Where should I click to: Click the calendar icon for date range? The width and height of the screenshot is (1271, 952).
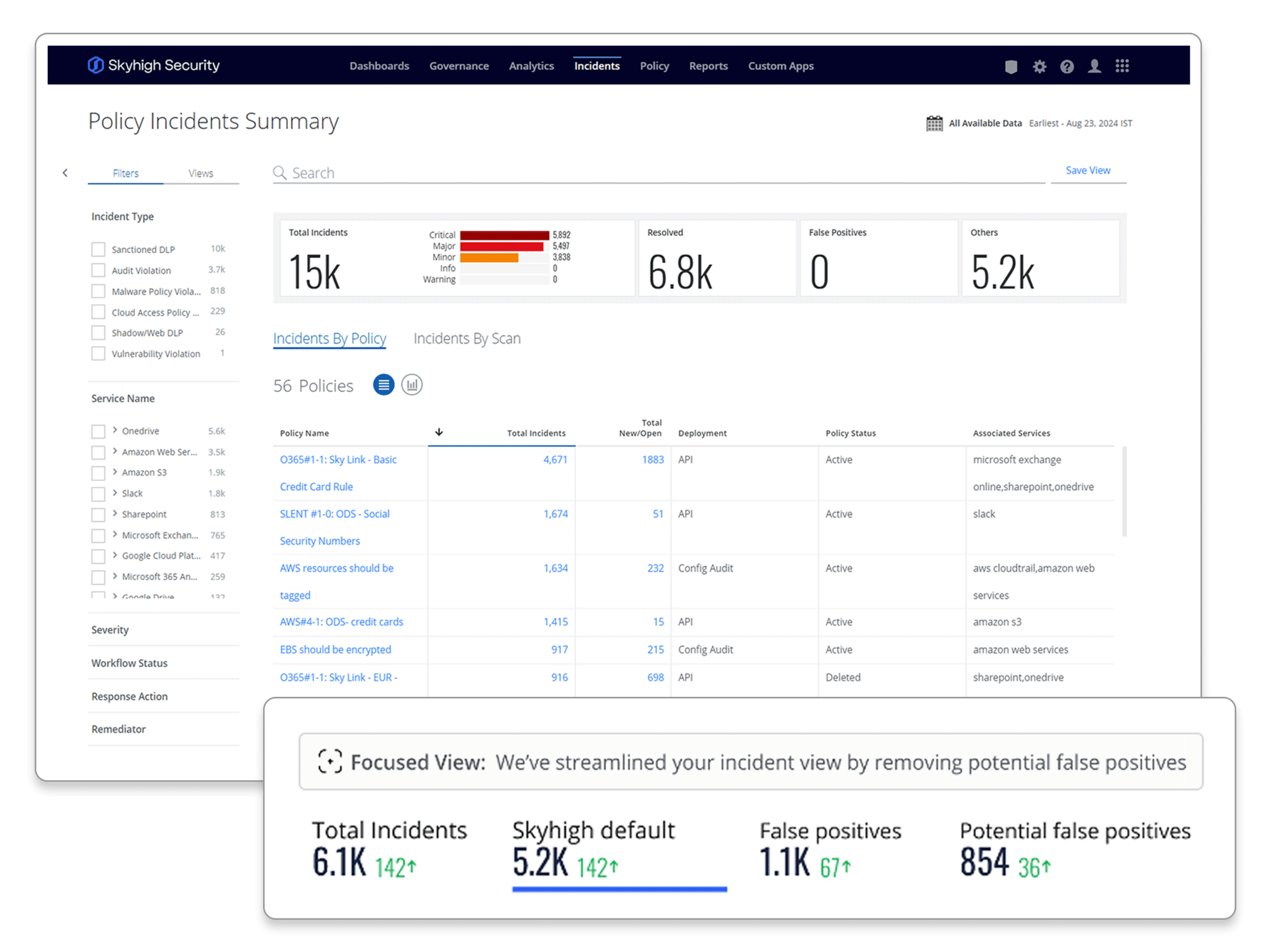tap(934, 123)
